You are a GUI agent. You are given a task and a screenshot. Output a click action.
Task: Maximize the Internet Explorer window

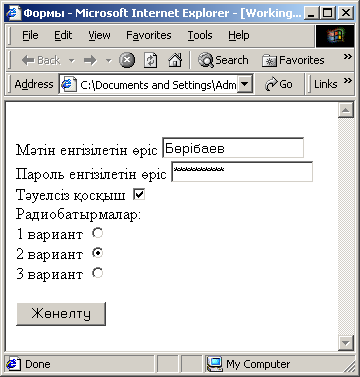(x=328, y=13)
